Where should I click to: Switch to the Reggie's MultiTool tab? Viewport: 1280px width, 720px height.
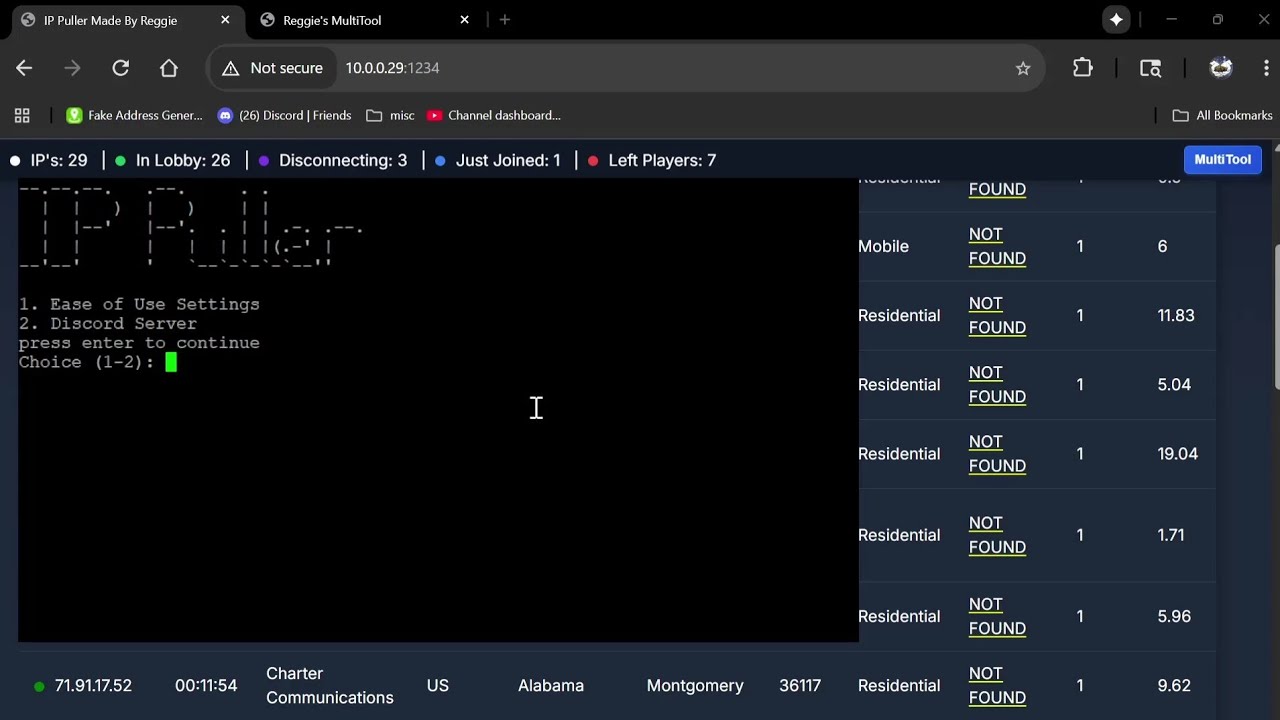tap(365, 20)
